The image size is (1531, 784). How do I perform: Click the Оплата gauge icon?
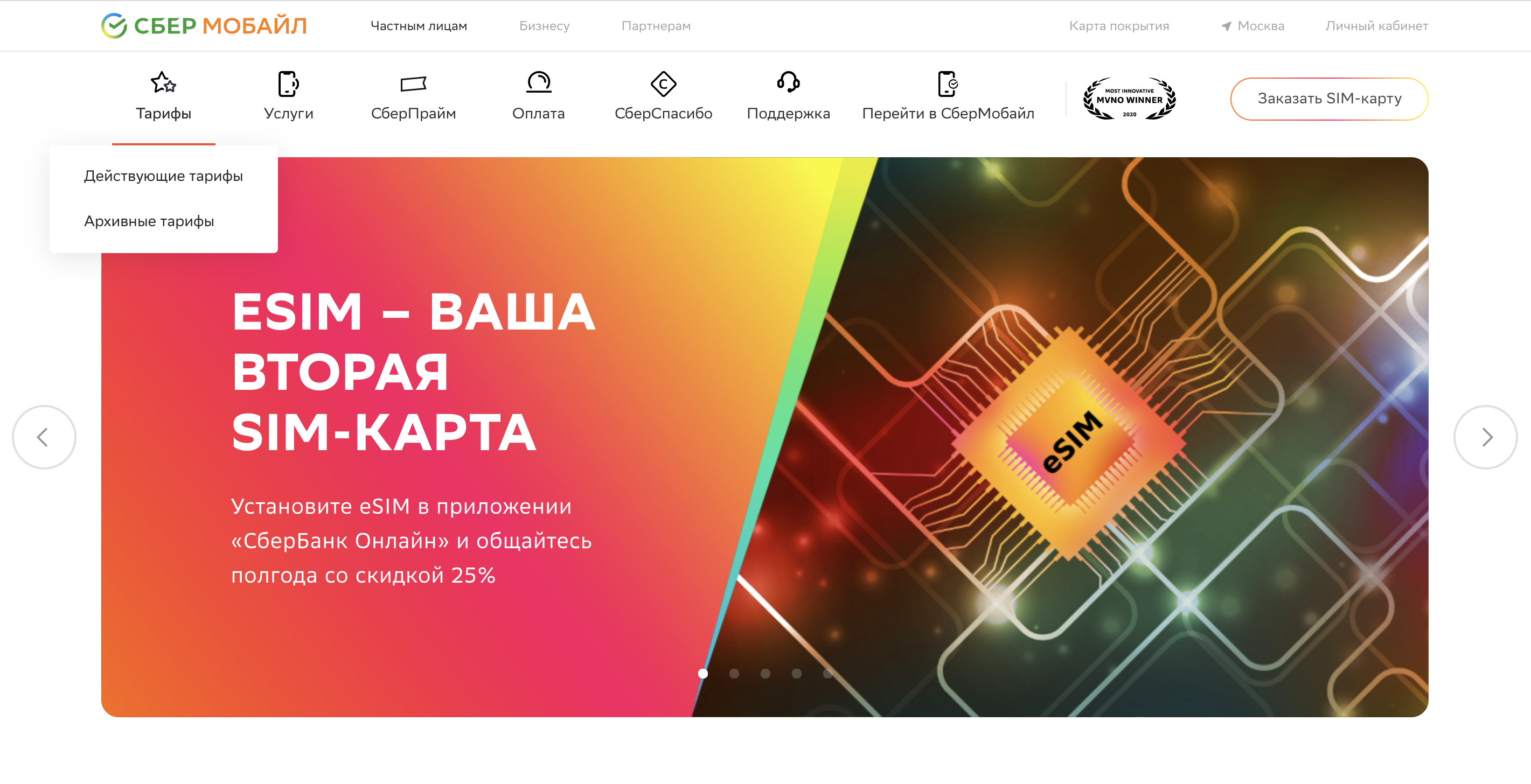coord(539,82)
